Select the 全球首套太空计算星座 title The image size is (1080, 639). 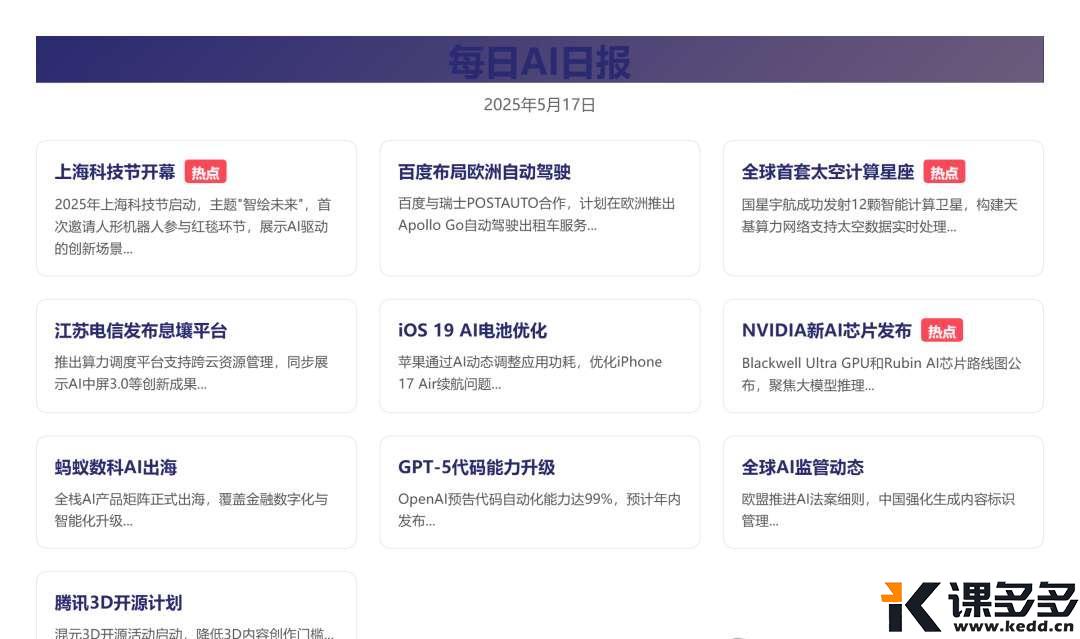tap(828, 172)
